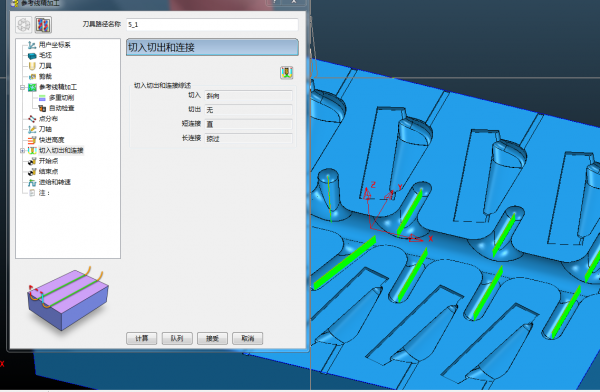Screen dimensions: 600x392
Task: Select 进给和转速 feeds and speeds node
Action: pyautogui.click(x=54, y=182)
